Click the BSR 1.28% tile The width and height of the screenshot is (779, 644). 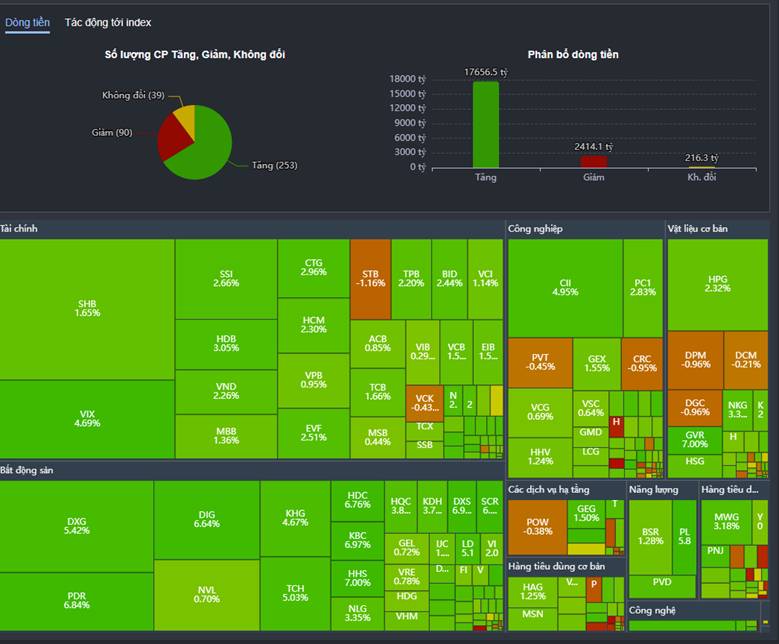(x=650, y=537)
